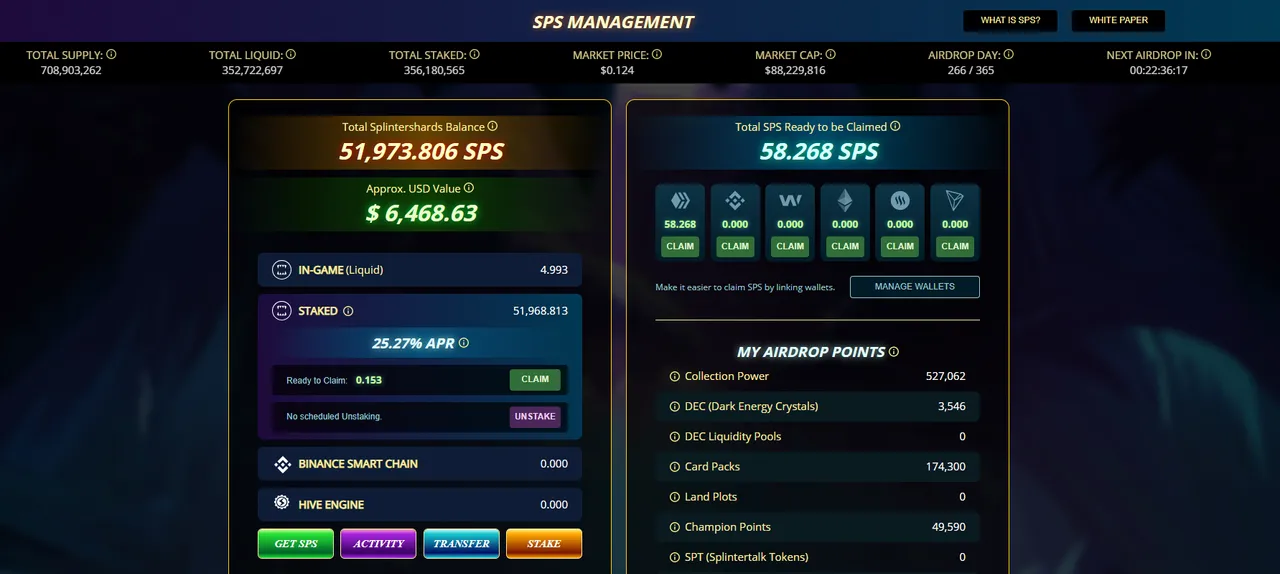Click the Collection Power value 527,062
The height and width of the screenshot is (574, 1280).
point(946,376)
